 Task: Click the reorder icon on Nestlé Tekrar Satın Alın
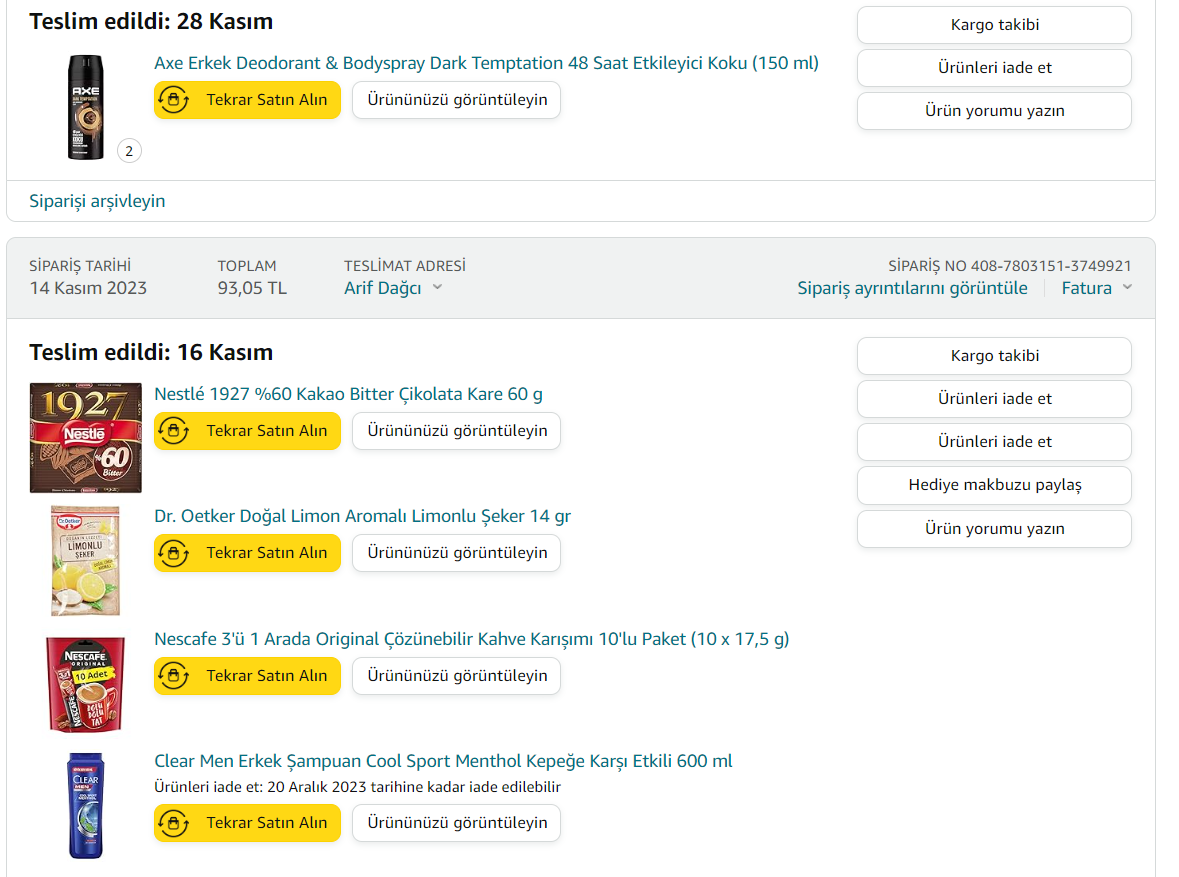(x=174, y=431)
